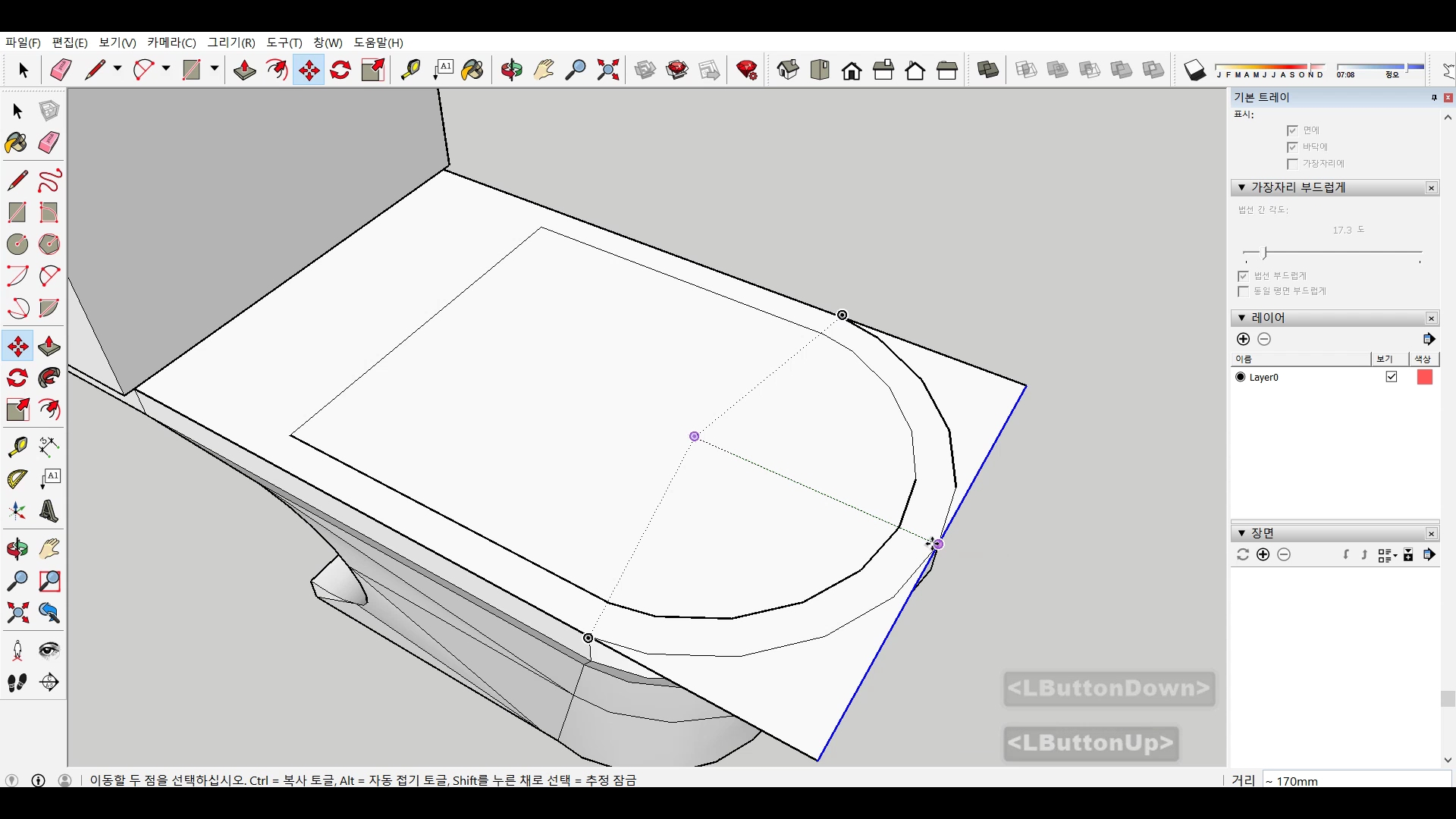
Task: Select the Eraser tool in top toolbar
Action: point(61,71)
